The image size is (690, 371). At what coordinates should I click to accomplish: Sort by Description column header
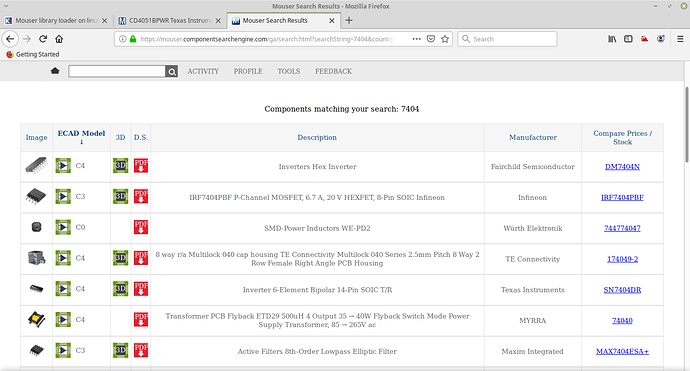click(x=317, y=137)
